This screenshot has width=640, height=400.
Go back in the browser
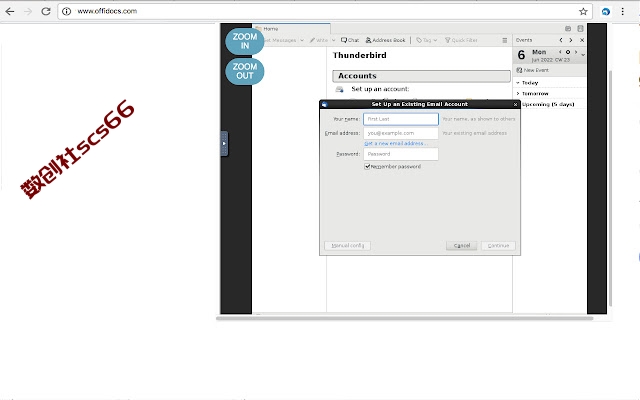coord(10,11)
